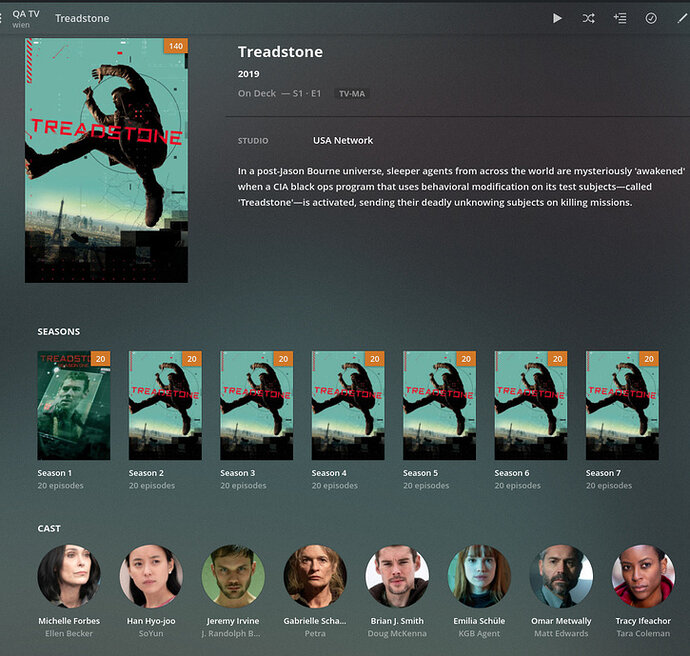This screenshot has width=690, height=656.
Task: Click the 2019 year text
Action: [x=249, y=74]
